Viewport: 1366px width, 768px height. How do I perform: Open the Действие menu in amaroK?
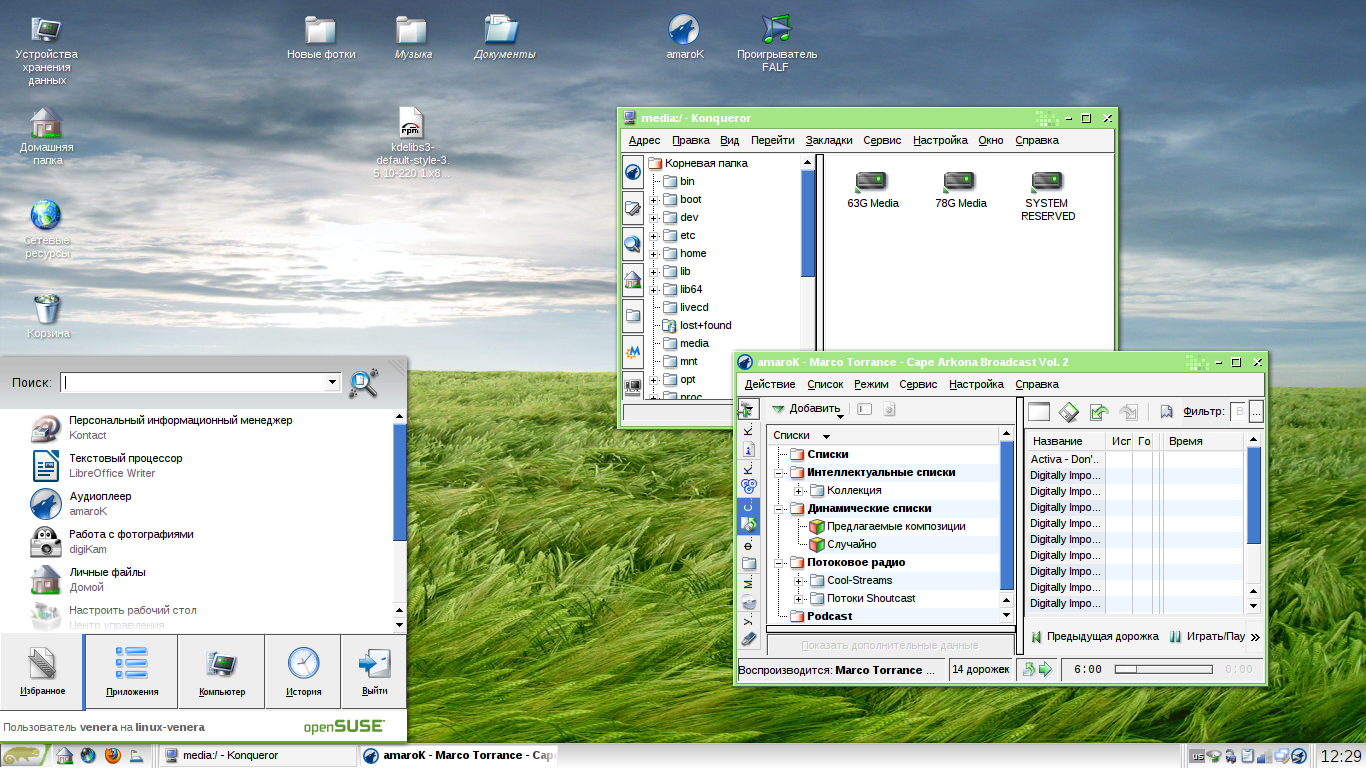click(770, 384)
